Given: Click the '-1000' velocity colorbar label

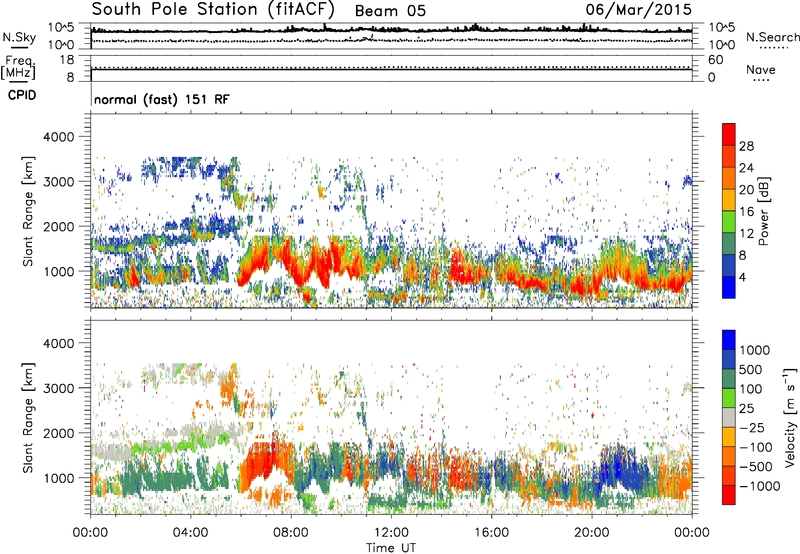Looking at the screenshot, I should click(759, 486).
